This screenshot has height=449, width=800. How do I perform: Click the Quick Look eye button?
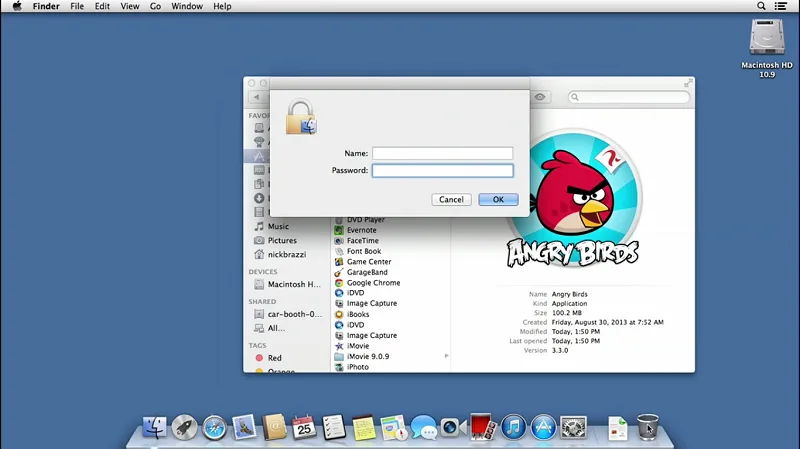[540, 97]
